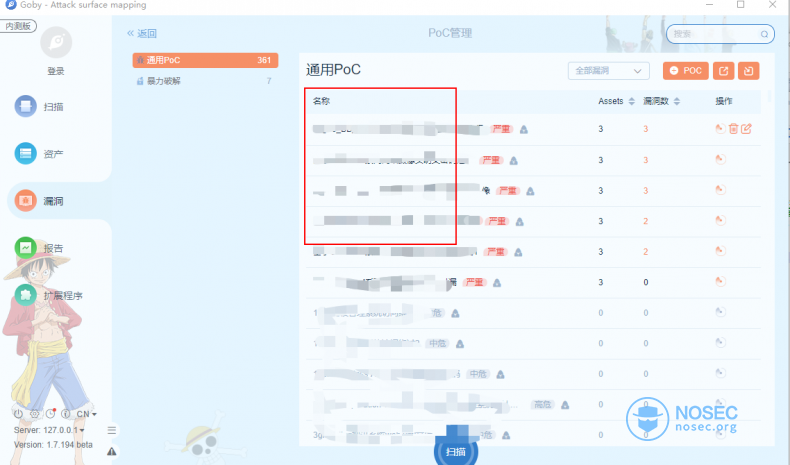Click the 登录 login label

pyautogui.click(x=56, y=71)
